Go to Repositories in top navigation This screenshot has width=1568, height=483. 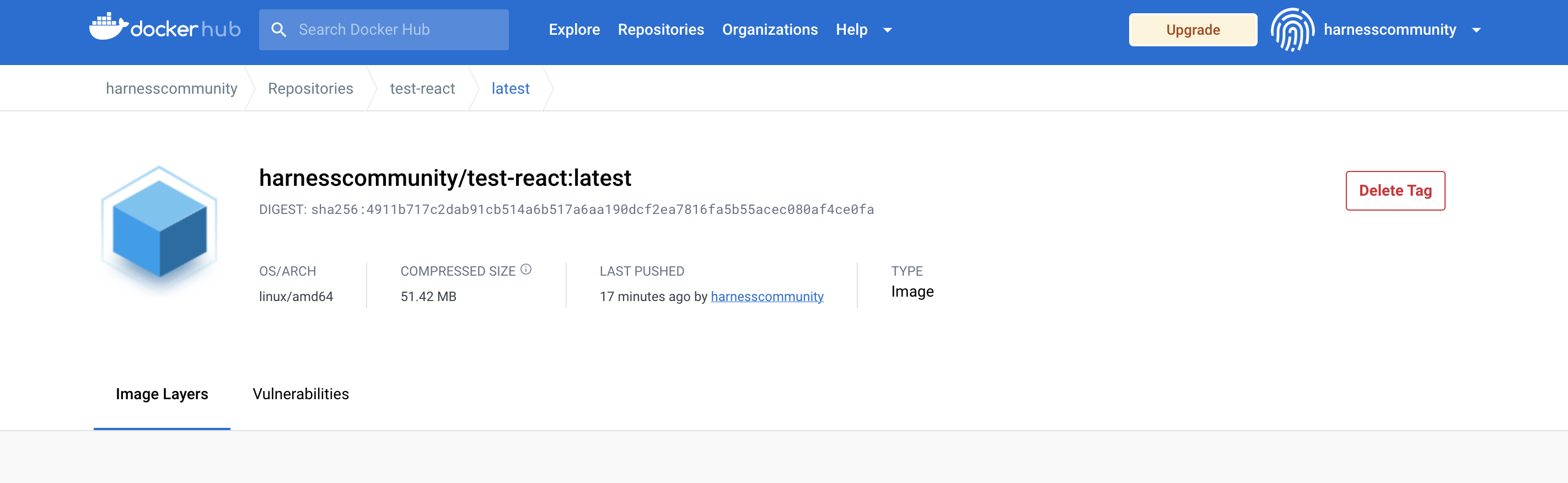point(661,30)
